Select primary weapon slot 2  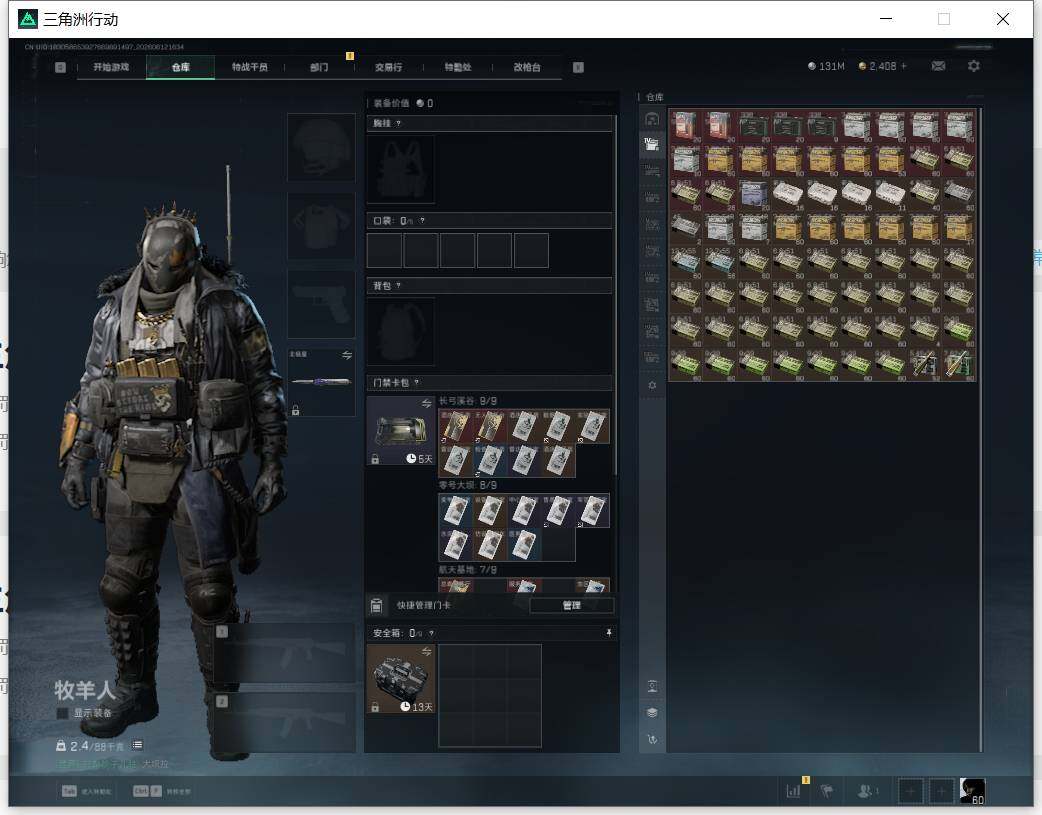tap(284, 722)
